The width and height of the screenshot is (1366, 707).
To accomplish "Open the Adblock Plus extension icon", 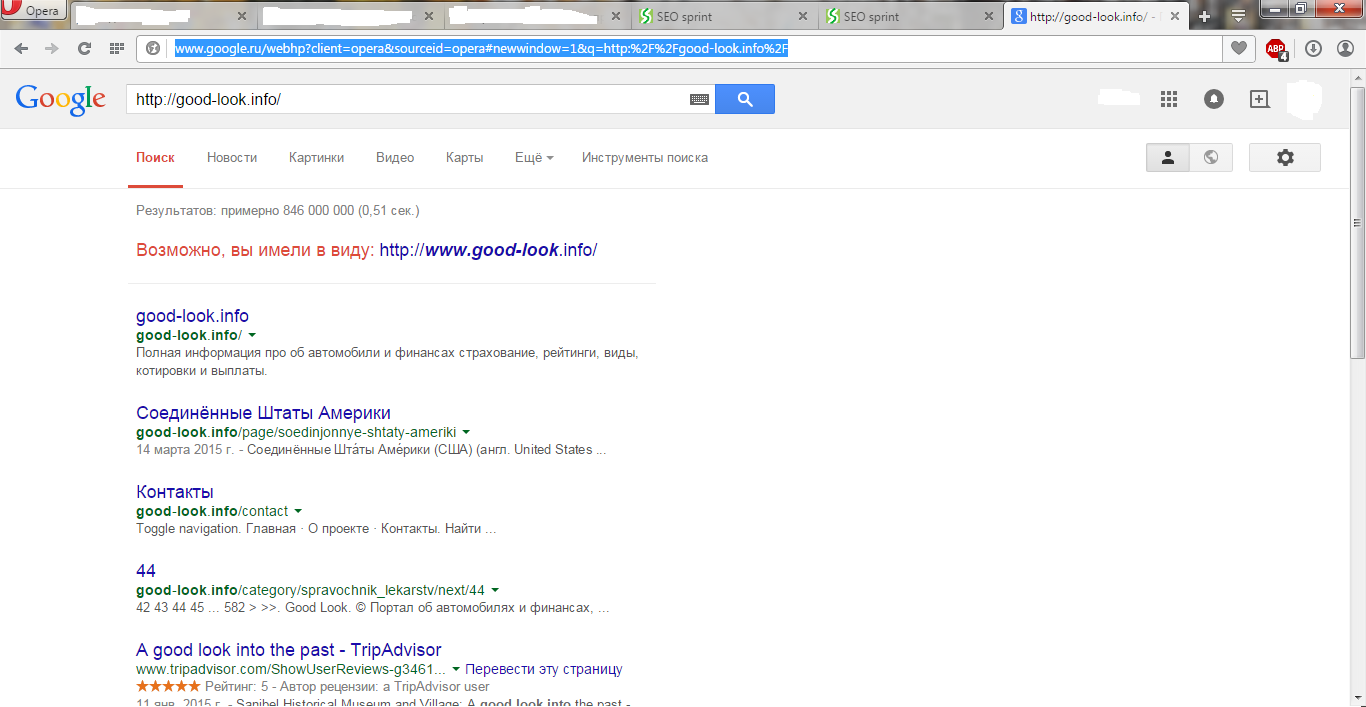I will tap(1276, 49).
